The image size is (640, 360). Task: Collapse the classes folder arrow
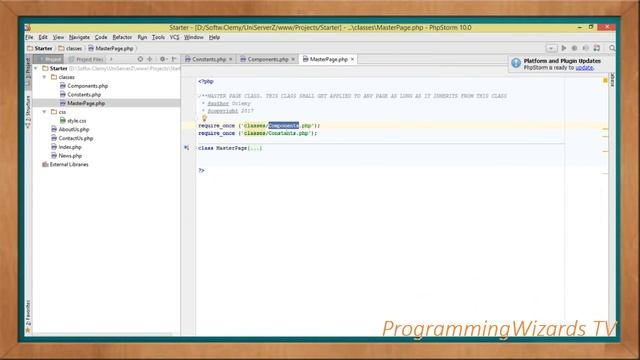(x=44, y=77)
